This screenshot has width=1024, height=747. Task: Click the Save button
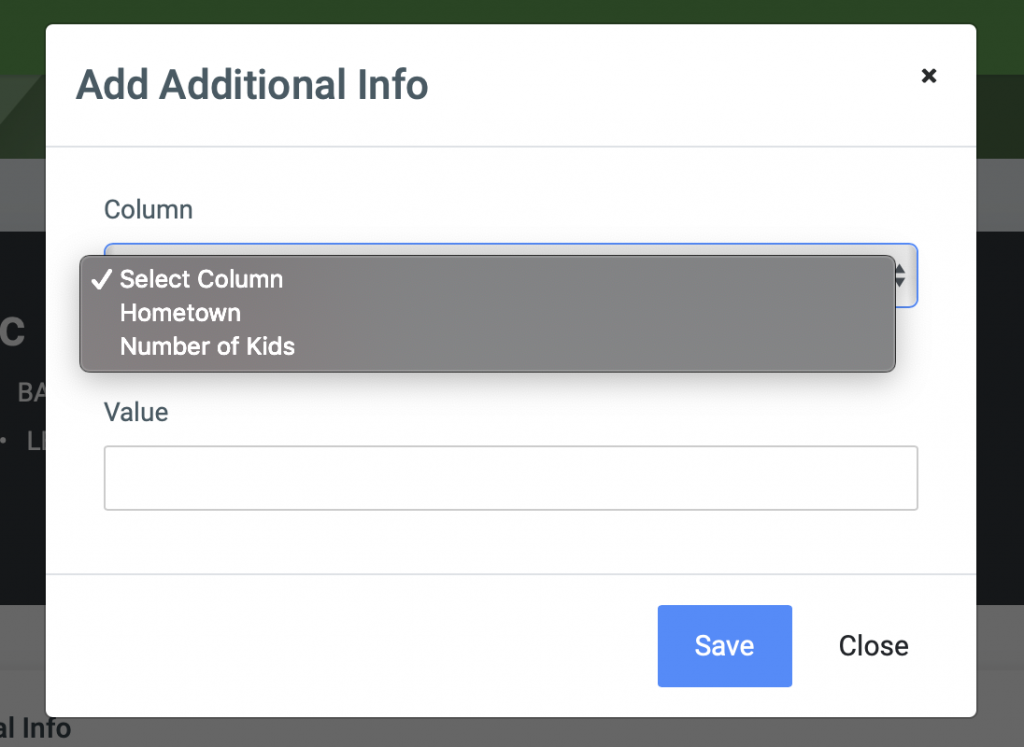coord(724,646)
